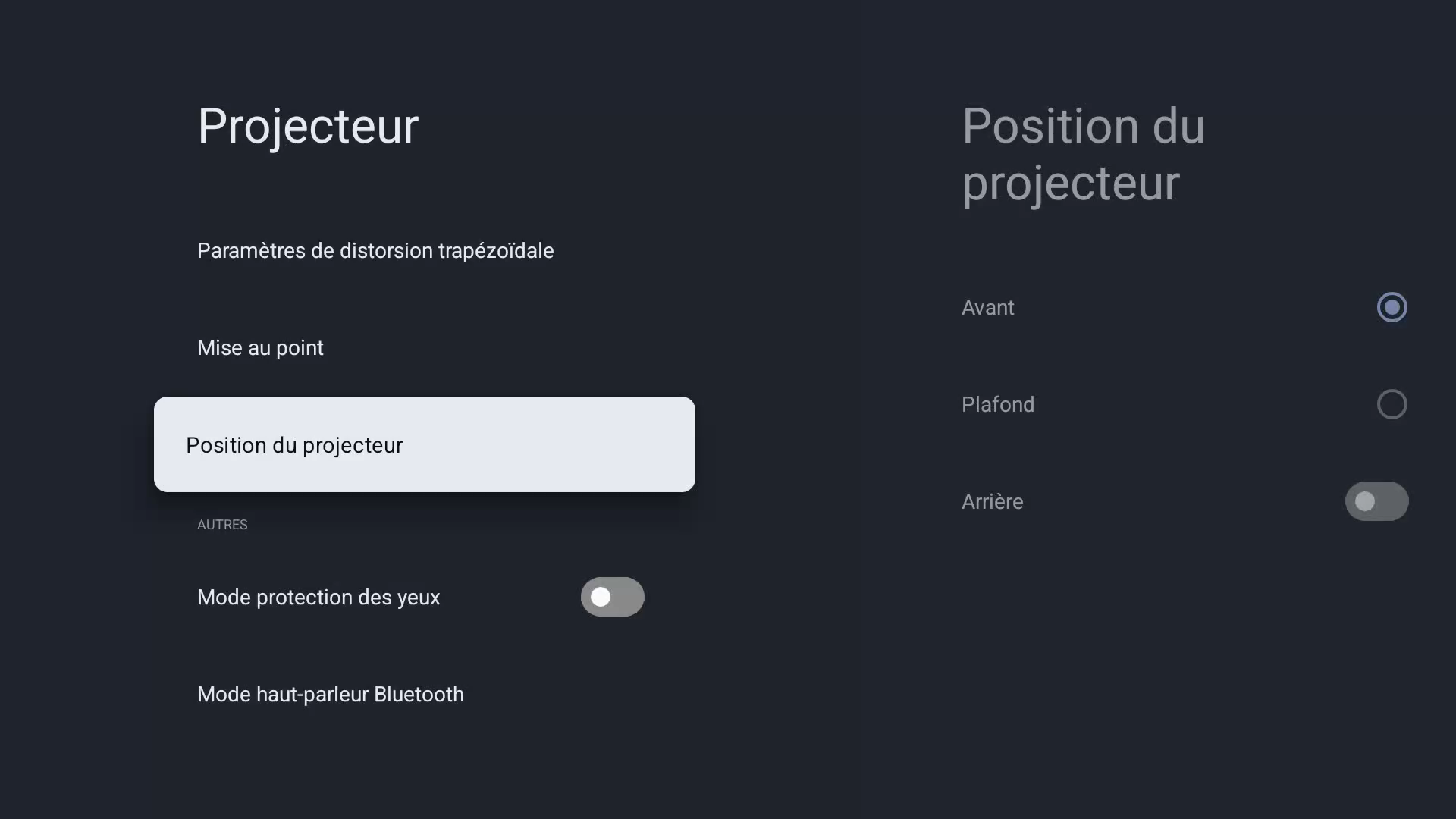
Task: Open Mode haut-parleur Bluetooth
Action: click(330, 695)
